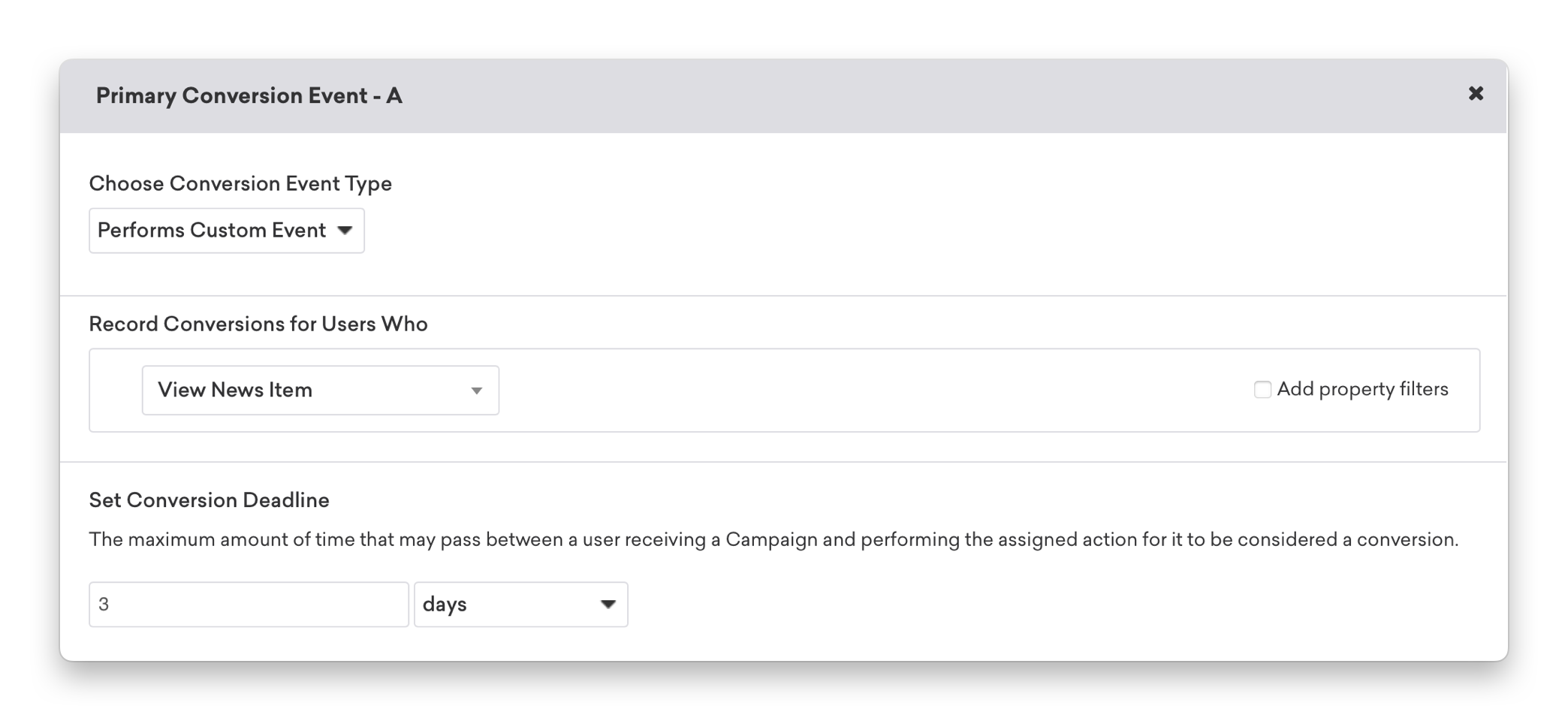1568x721 pixels.
Task: Click the conversion deadline description paragraph
Action: 773,540
